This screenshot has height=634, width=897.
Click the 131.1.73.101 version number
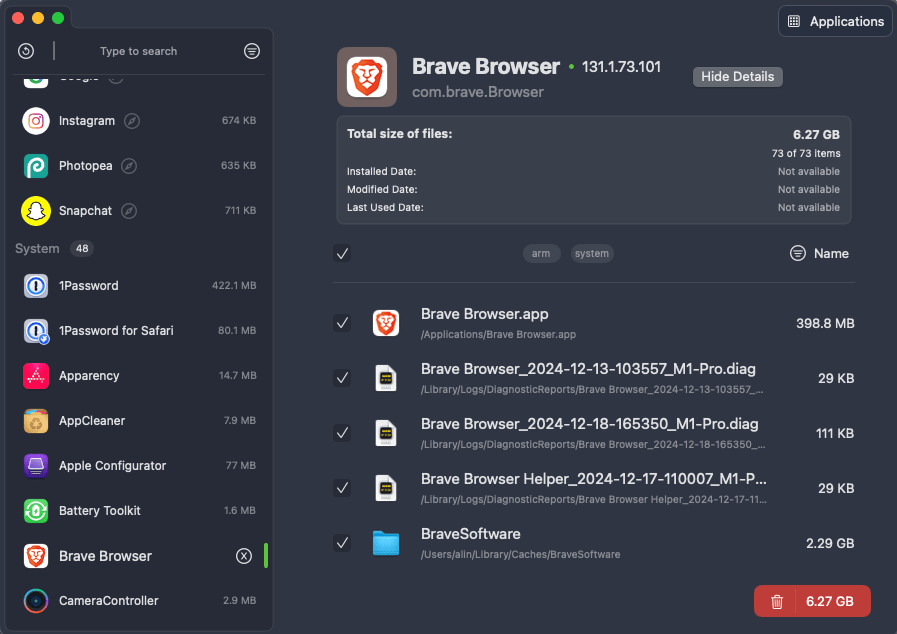(621, 67)
